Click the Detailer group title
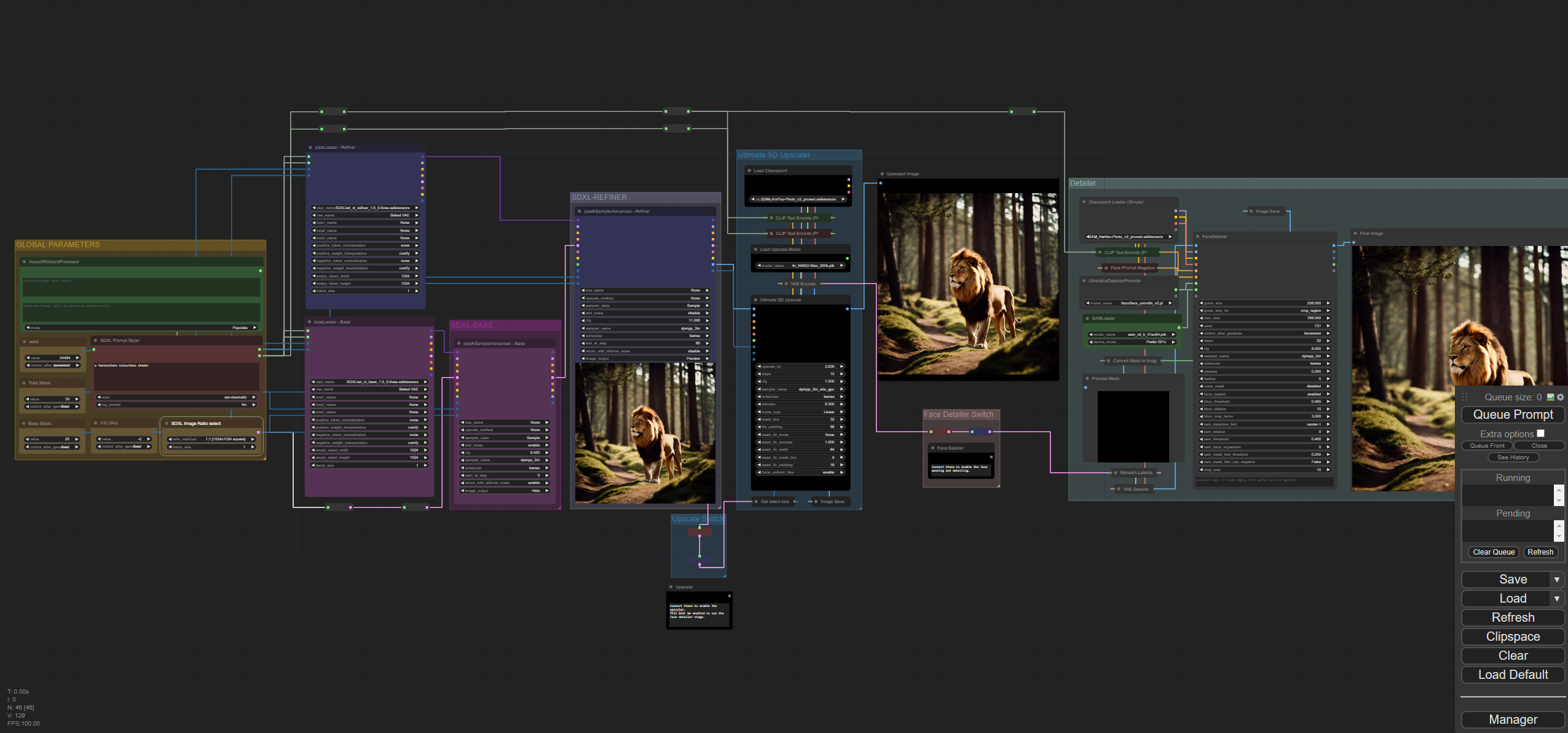 1082,183
